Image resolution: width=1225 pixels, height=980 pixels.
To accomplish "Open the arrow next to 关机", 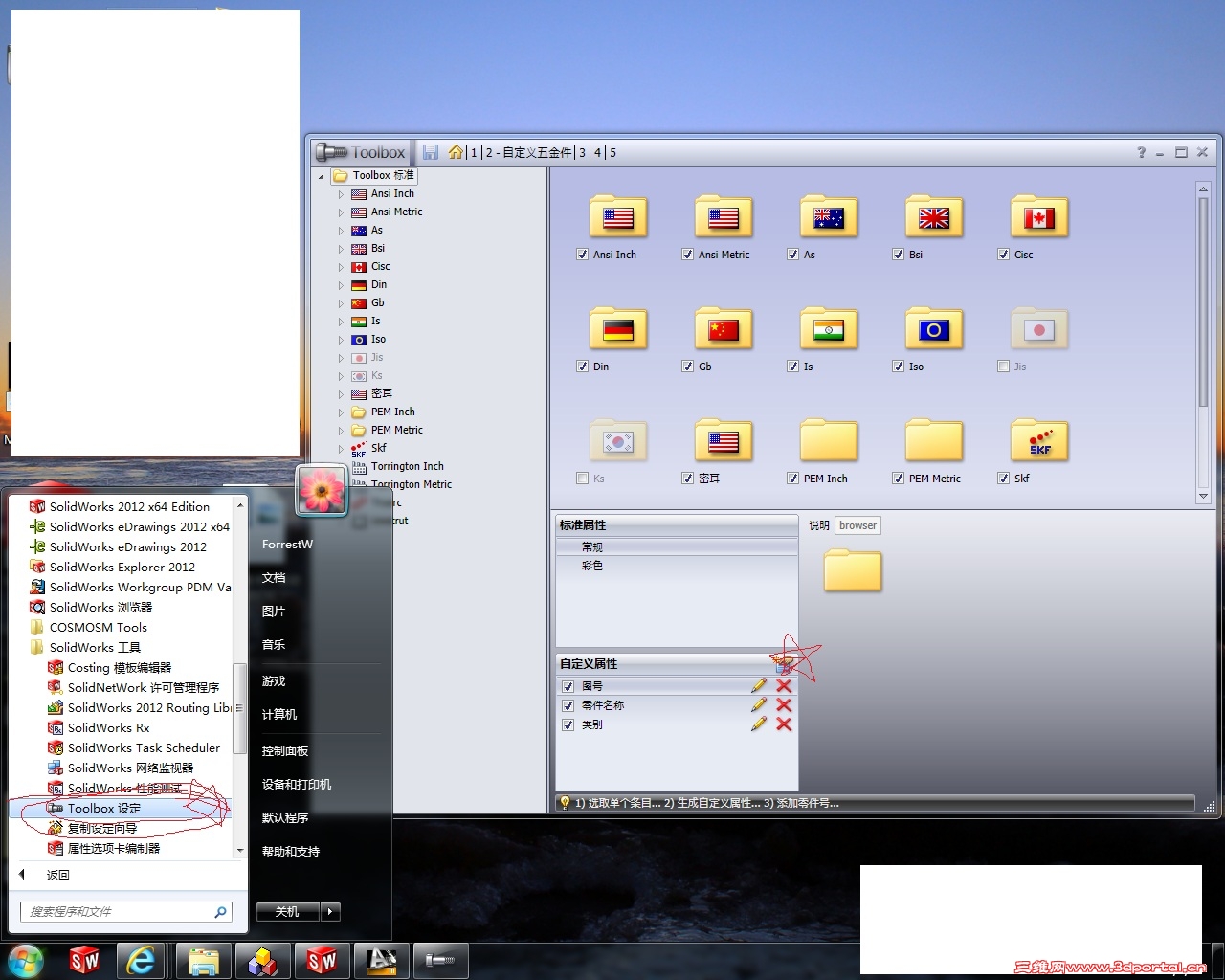I will click(330, 912).
